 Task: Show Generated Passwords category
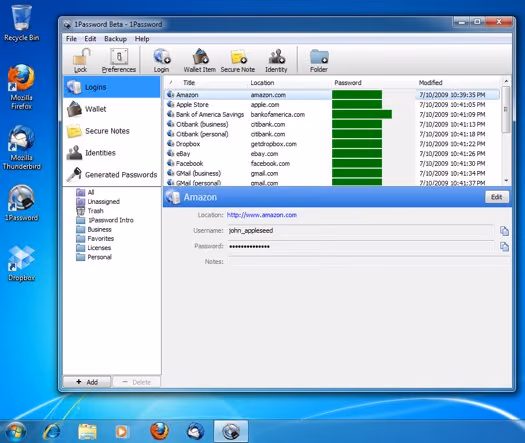click(x=112, y=175)
